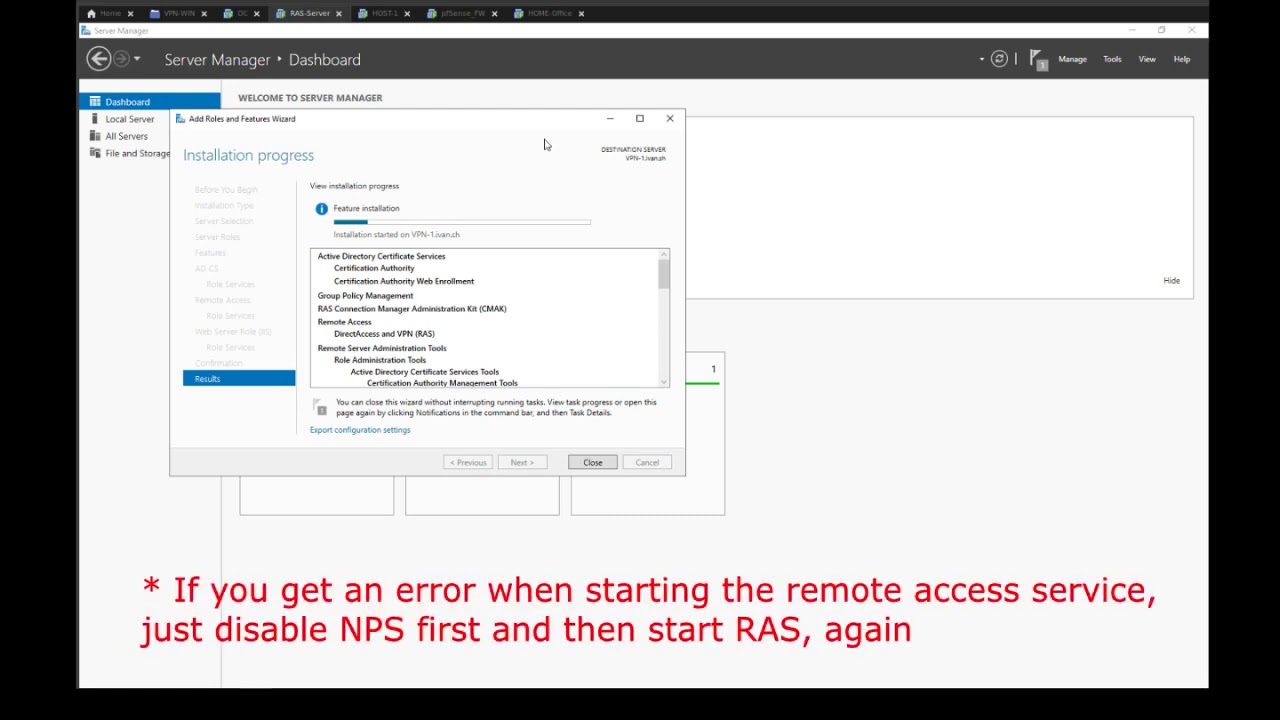Click the list scrollbar down arrow
This screenshot has width=1280, height=720.
664,381
